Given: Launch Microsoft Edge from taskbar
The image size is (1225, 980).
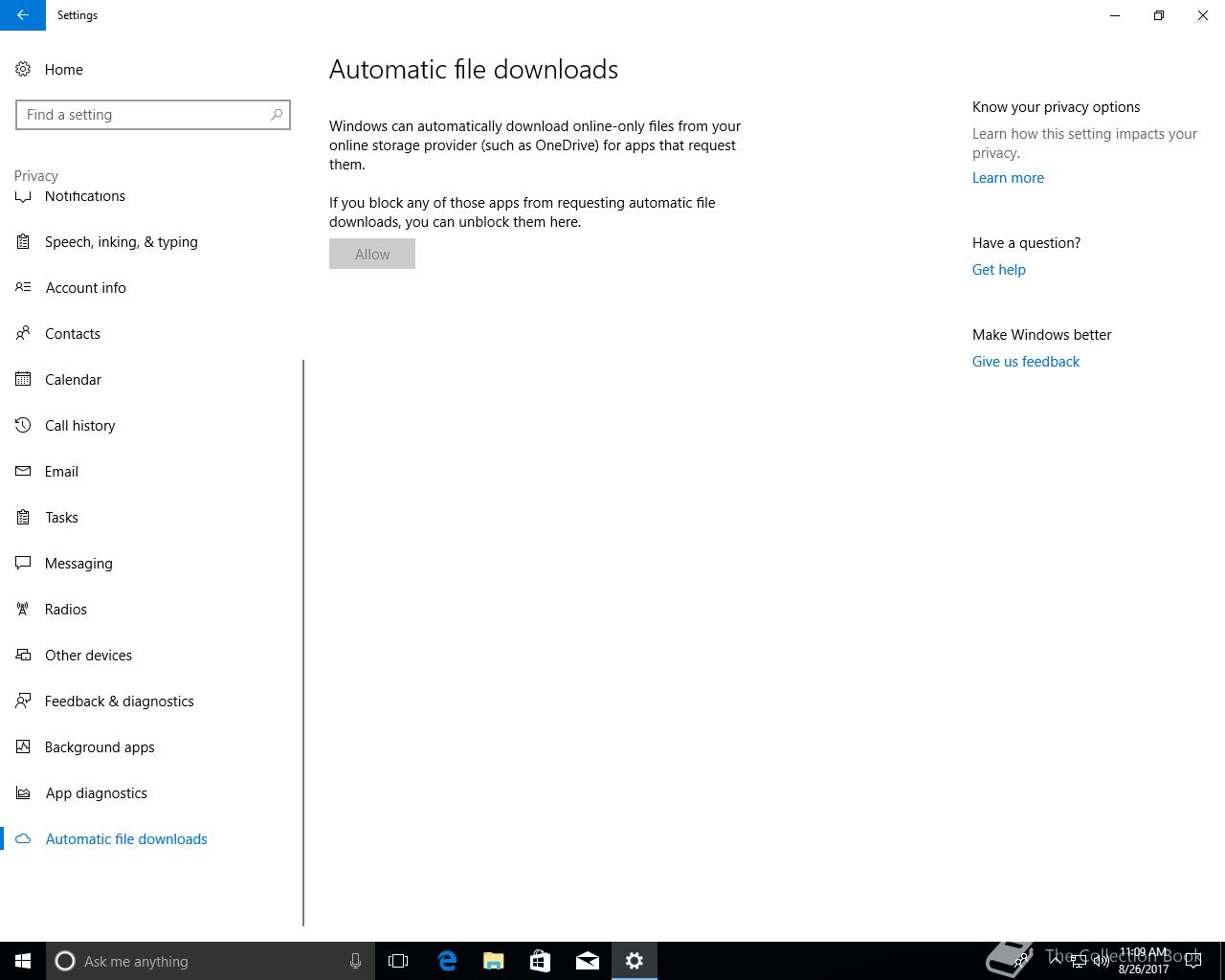Looking at the screenshot, I should 446,961.
